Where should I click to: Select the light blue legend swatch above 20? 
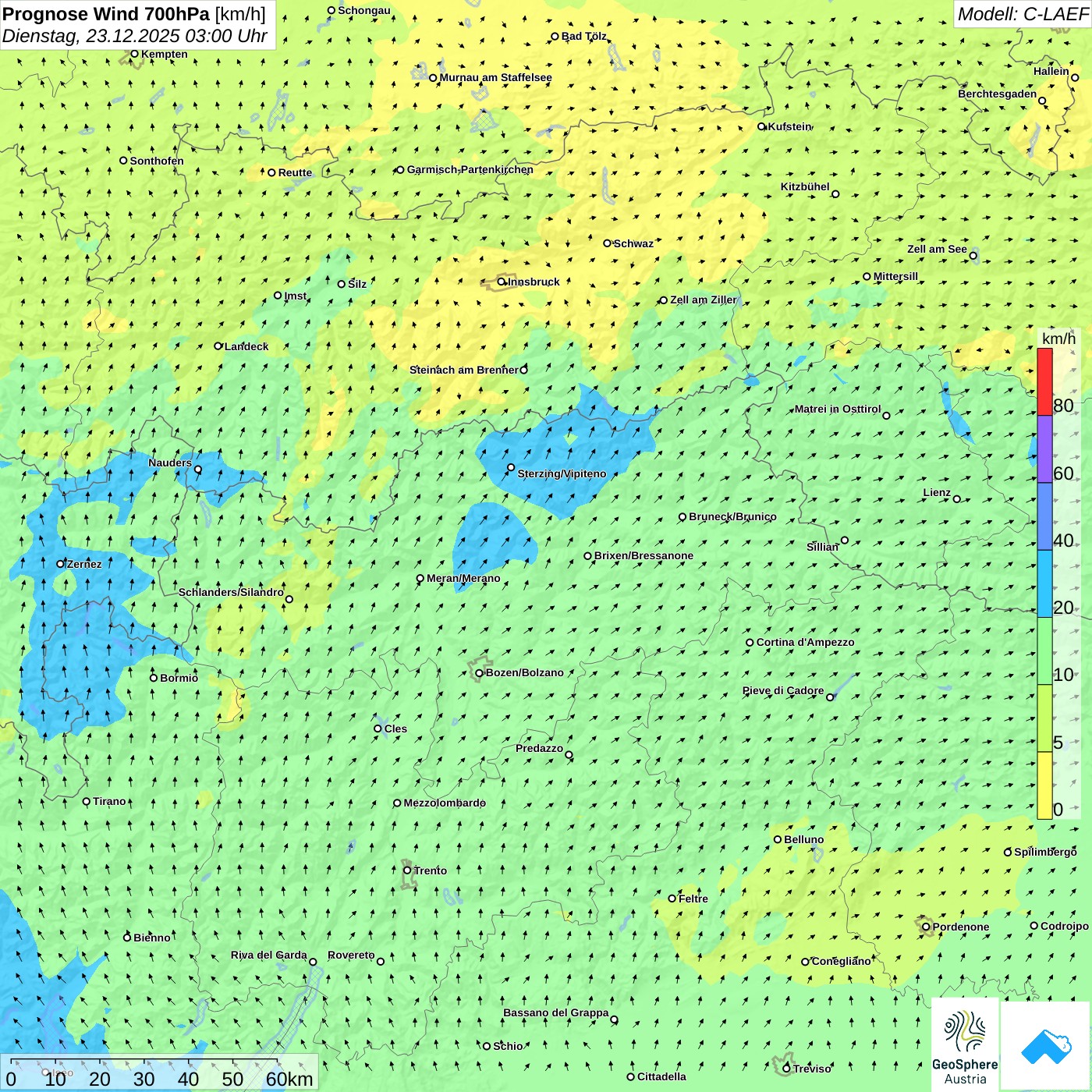click(x=1044, y=584)
